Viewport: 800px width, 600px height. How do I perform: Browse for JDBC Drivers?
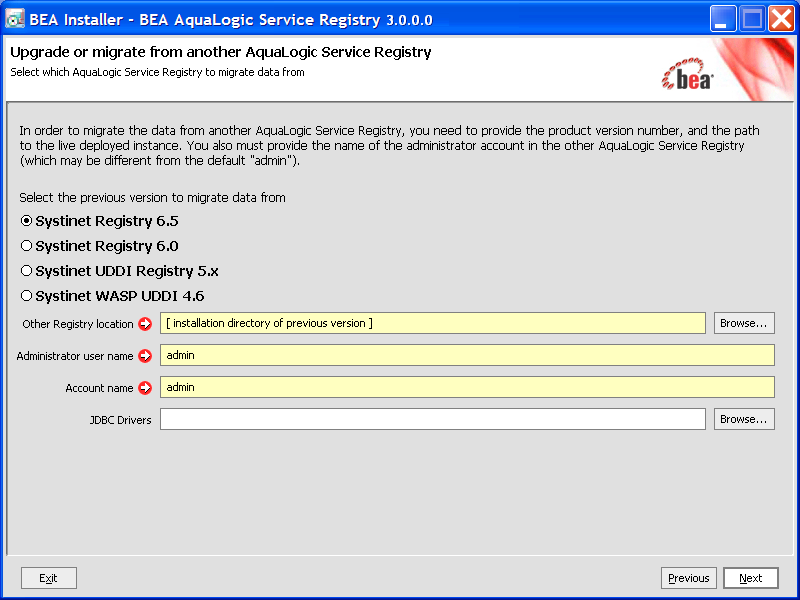tap(744, 419)
